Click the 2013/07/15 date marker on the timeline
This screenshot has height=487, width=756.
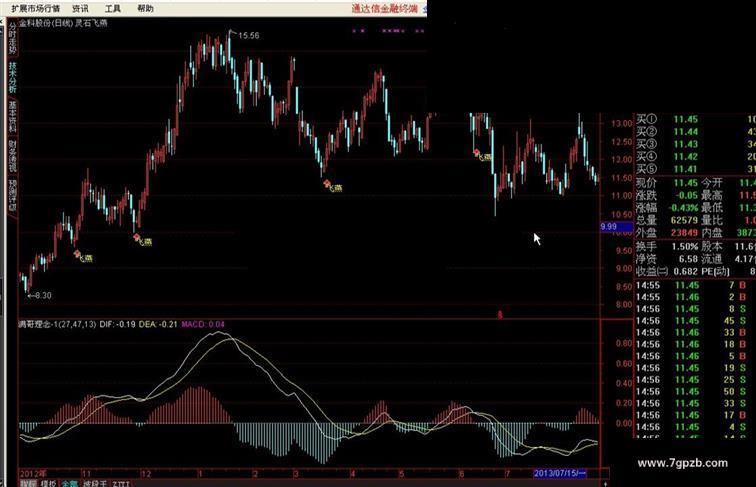[x=560, y=473]
